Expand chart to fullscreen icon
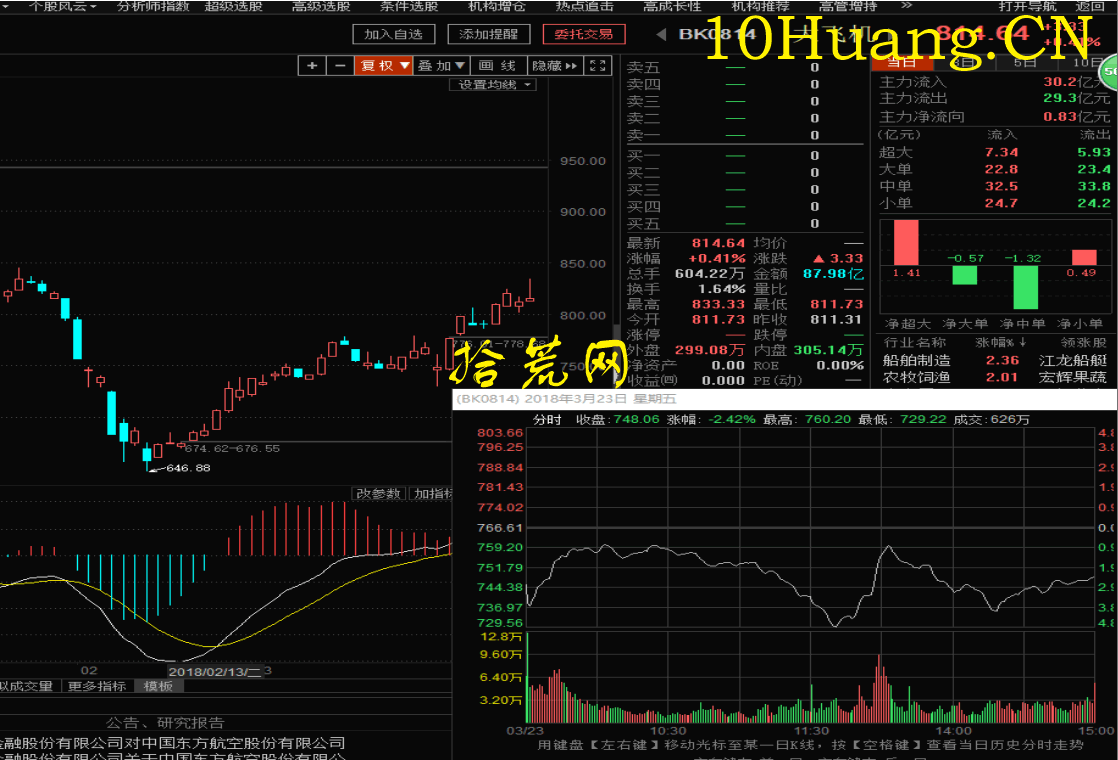Screen dimensions: 1118x760 (598, 66)
